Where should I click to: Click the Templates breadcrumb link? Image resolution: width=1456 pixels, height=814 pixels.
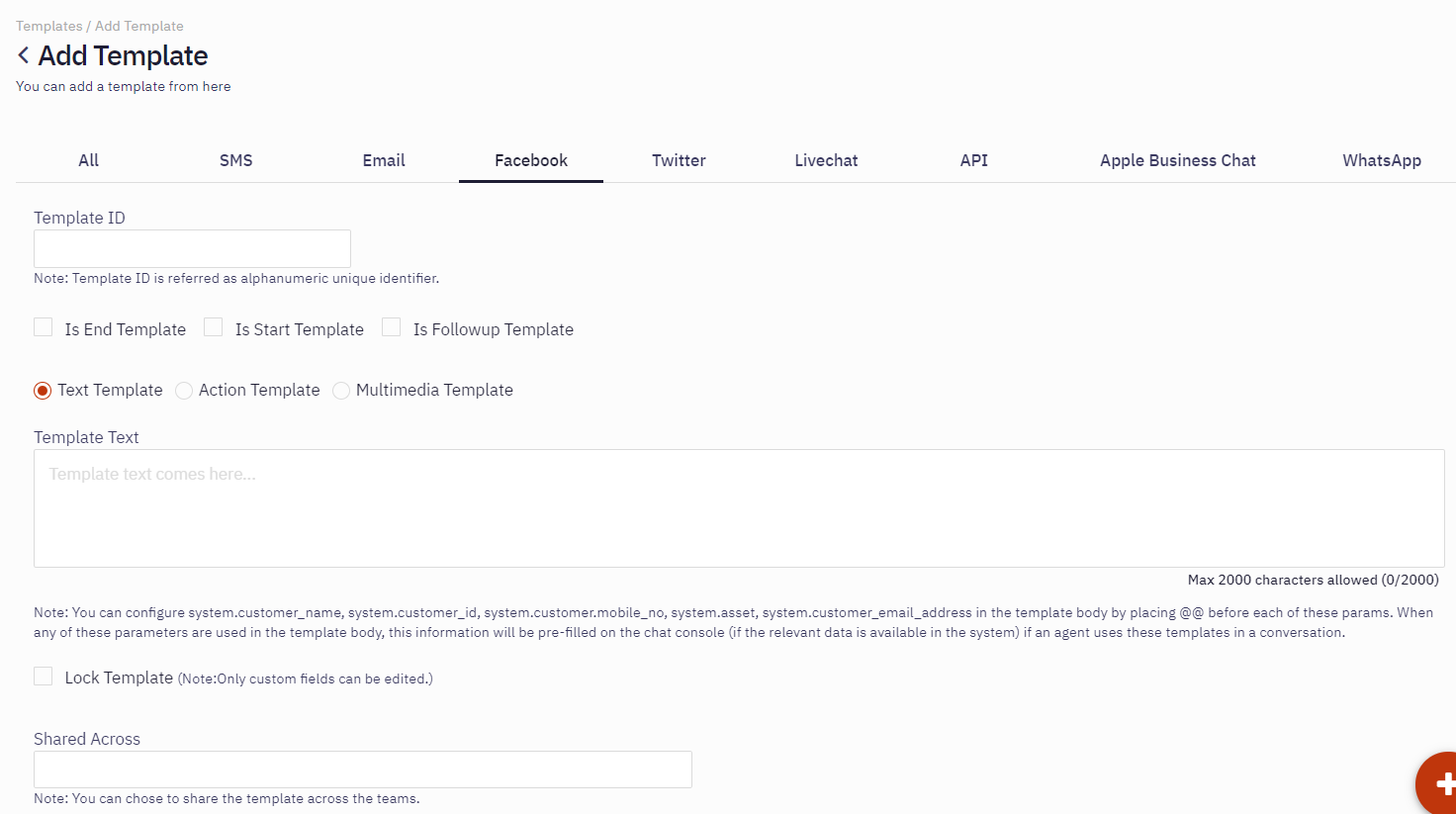pyautogui.click(x=49, y=26)
